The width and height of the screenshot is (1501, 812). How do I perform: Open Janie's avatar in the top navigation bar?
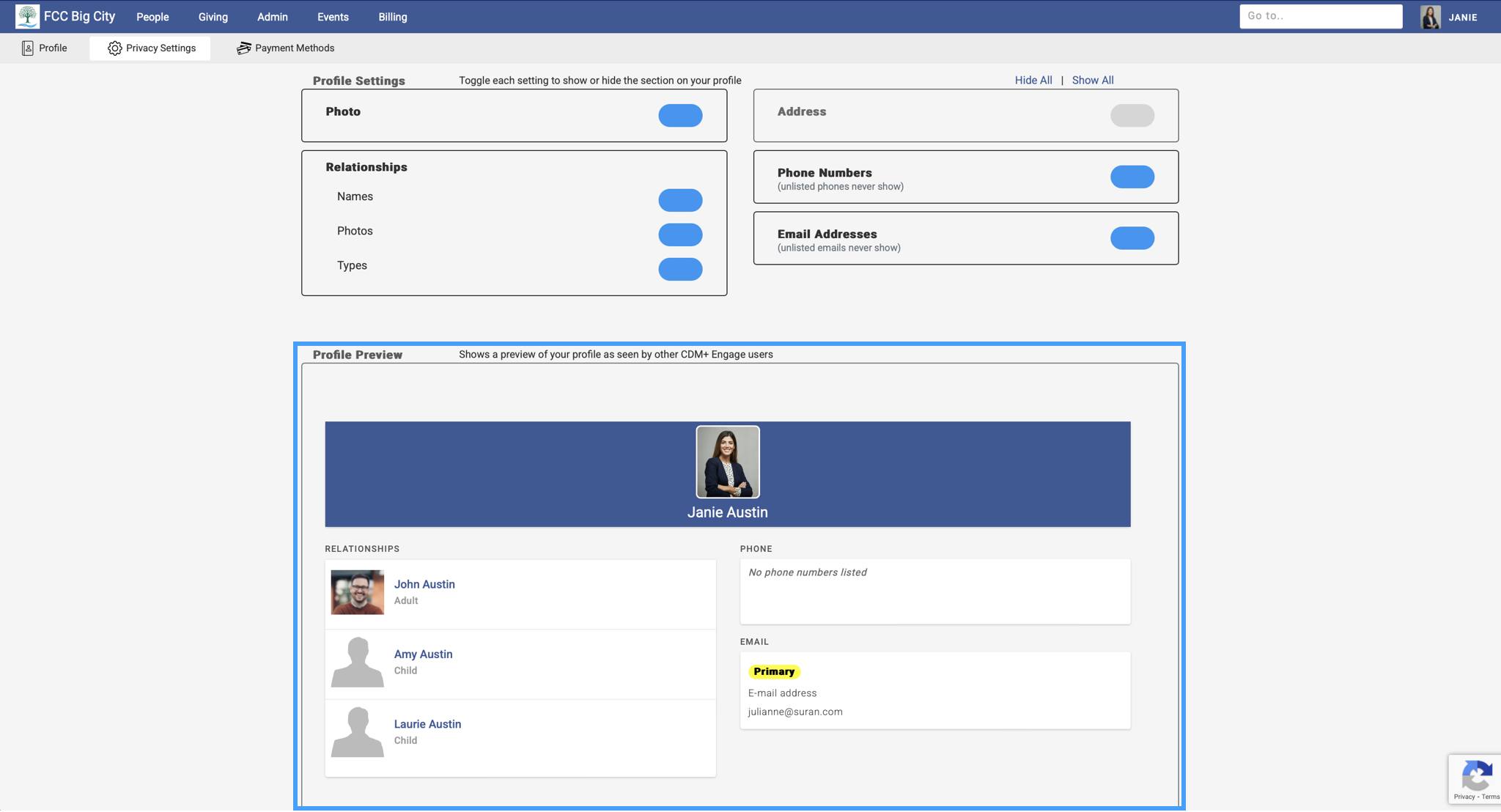click(x=1429, y=16)
